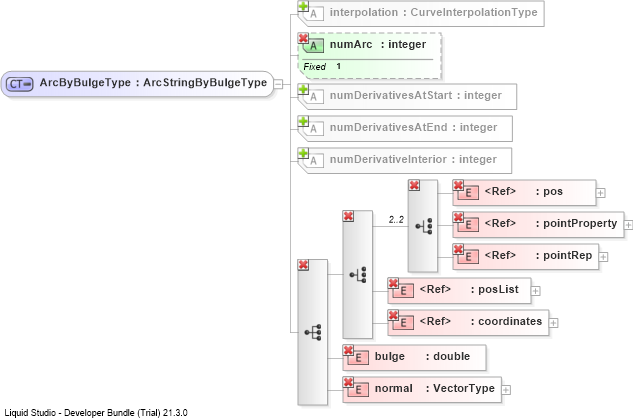The width and height of the screenshot is (633, 418).
Task: Select numDerivativesAtStart : integer attribute
Action: pyautogui.click(x=407, y=97)
